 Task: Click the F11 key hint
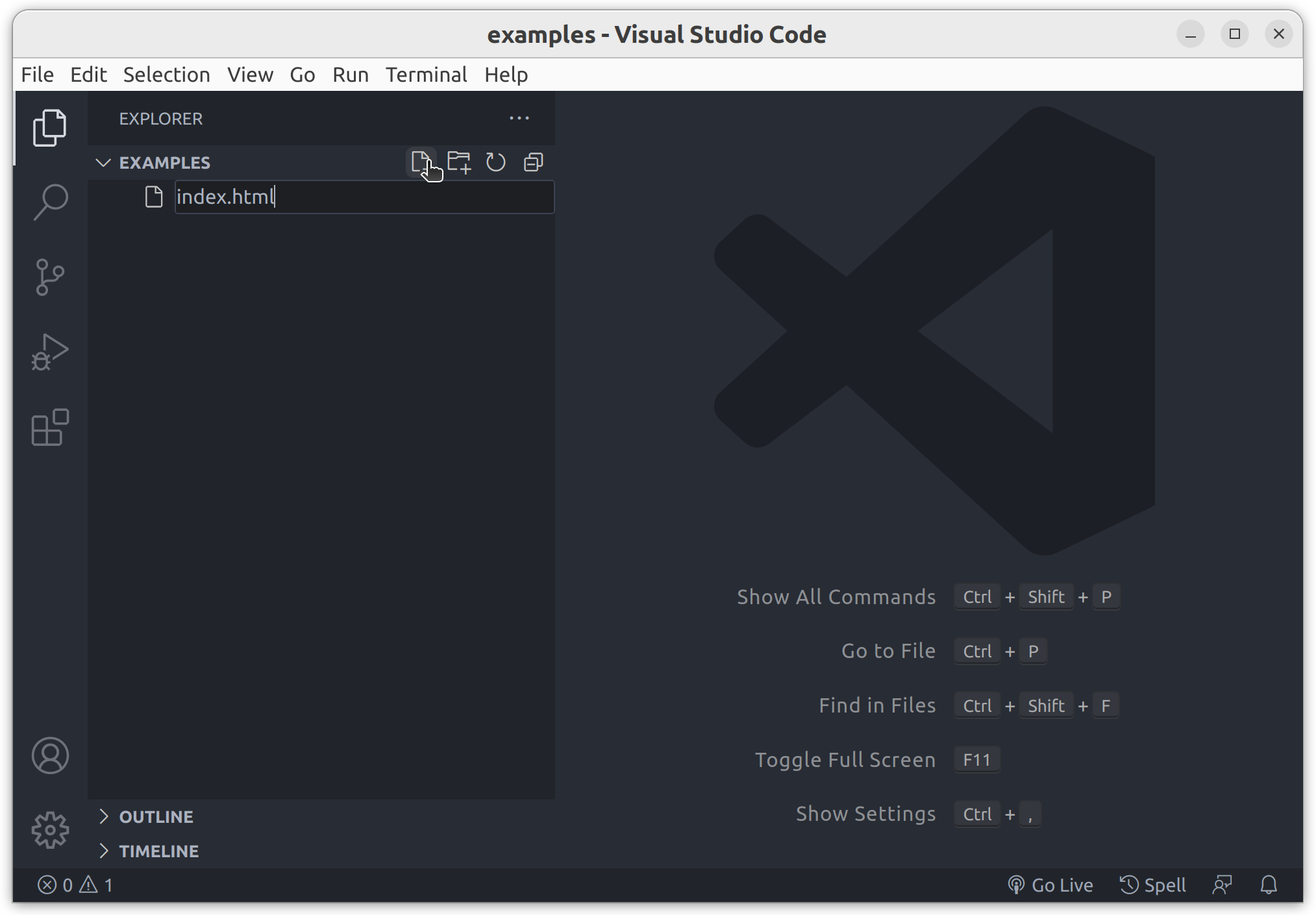click(976, 760)
